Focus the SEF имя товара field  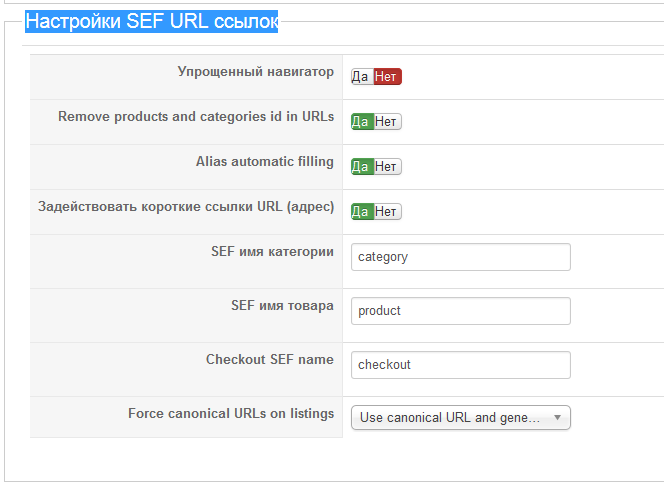coord(460,311)
